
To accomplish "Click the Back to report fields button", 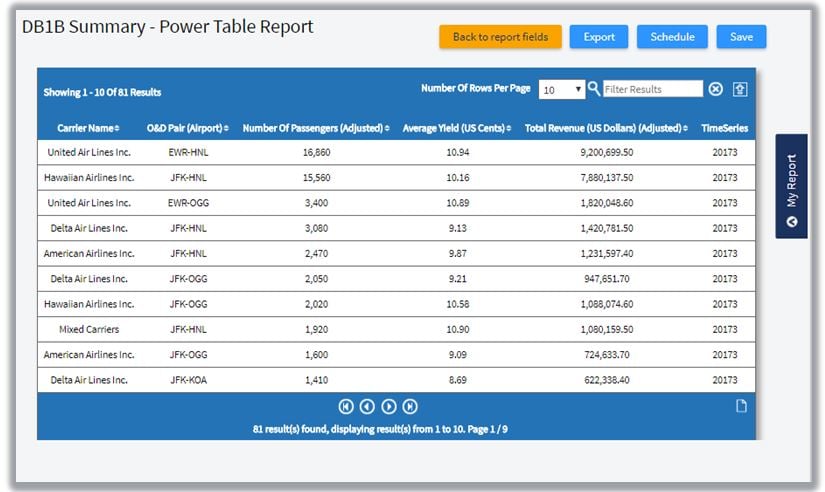I will [x=500, y=37].
